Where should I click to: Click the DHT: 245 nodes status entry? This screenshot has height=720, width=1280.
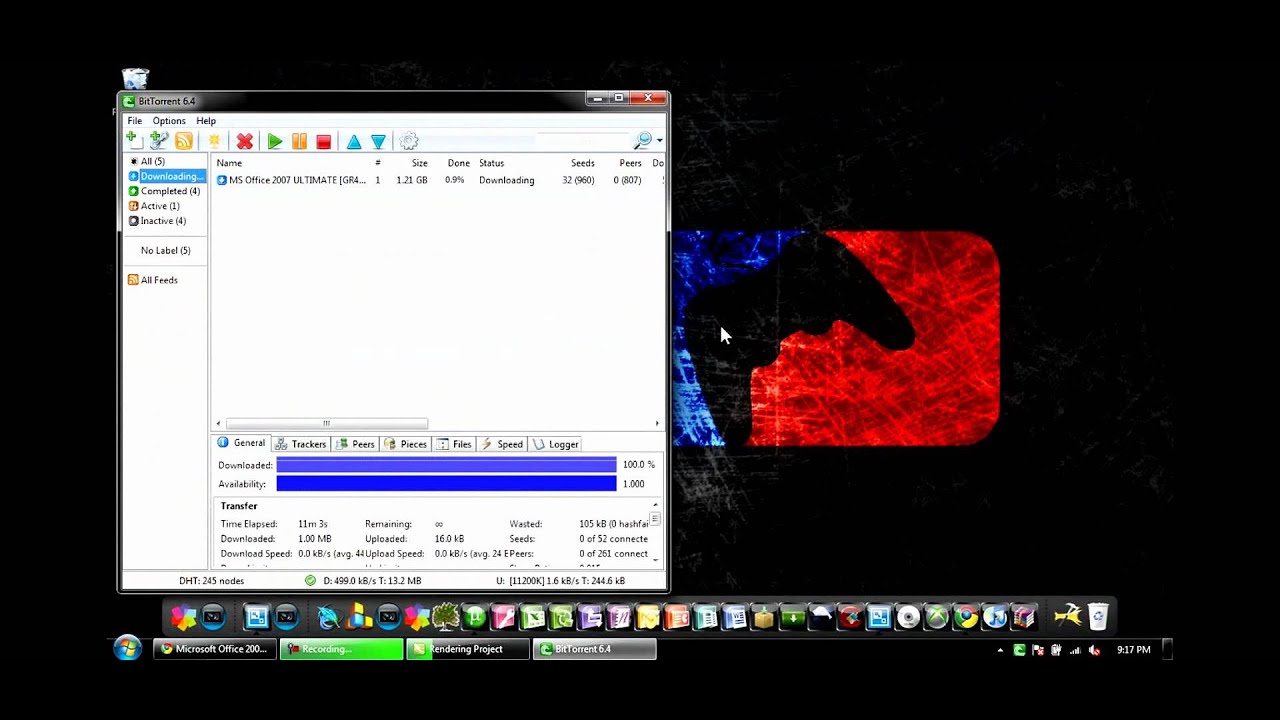[x=211, y=581]
